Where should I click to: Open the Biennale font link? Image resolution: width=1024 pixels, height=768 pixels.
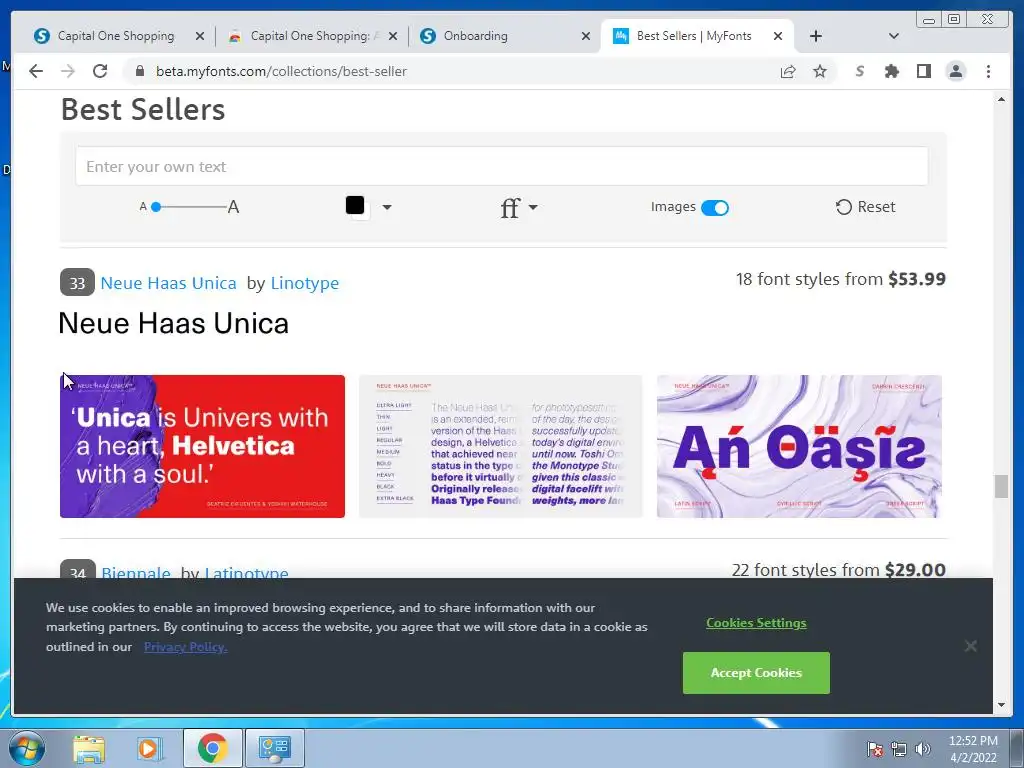(x=136, y=572)
